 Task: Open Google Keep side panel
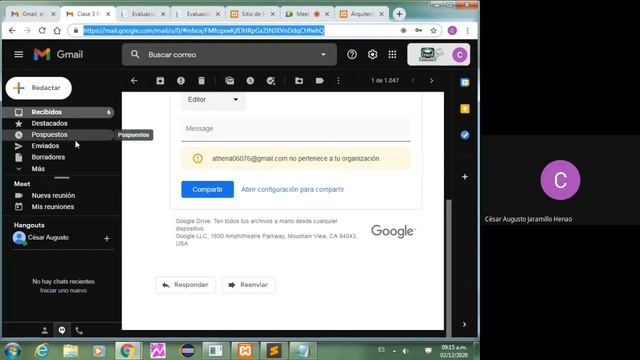coord(465,109)
